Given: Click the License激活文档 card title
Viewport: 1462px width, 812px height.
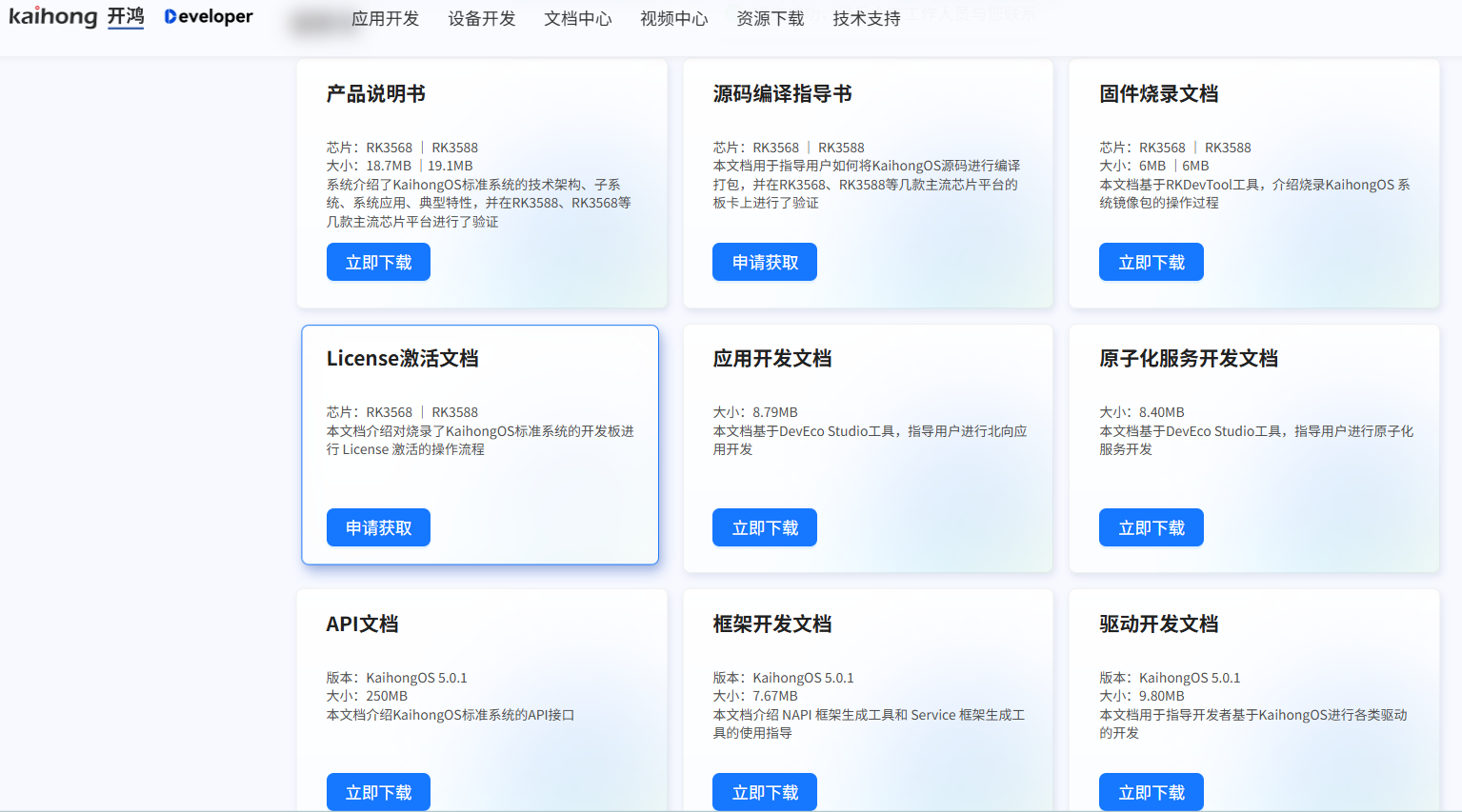Looking at the screenshot, I should point(402,358).
